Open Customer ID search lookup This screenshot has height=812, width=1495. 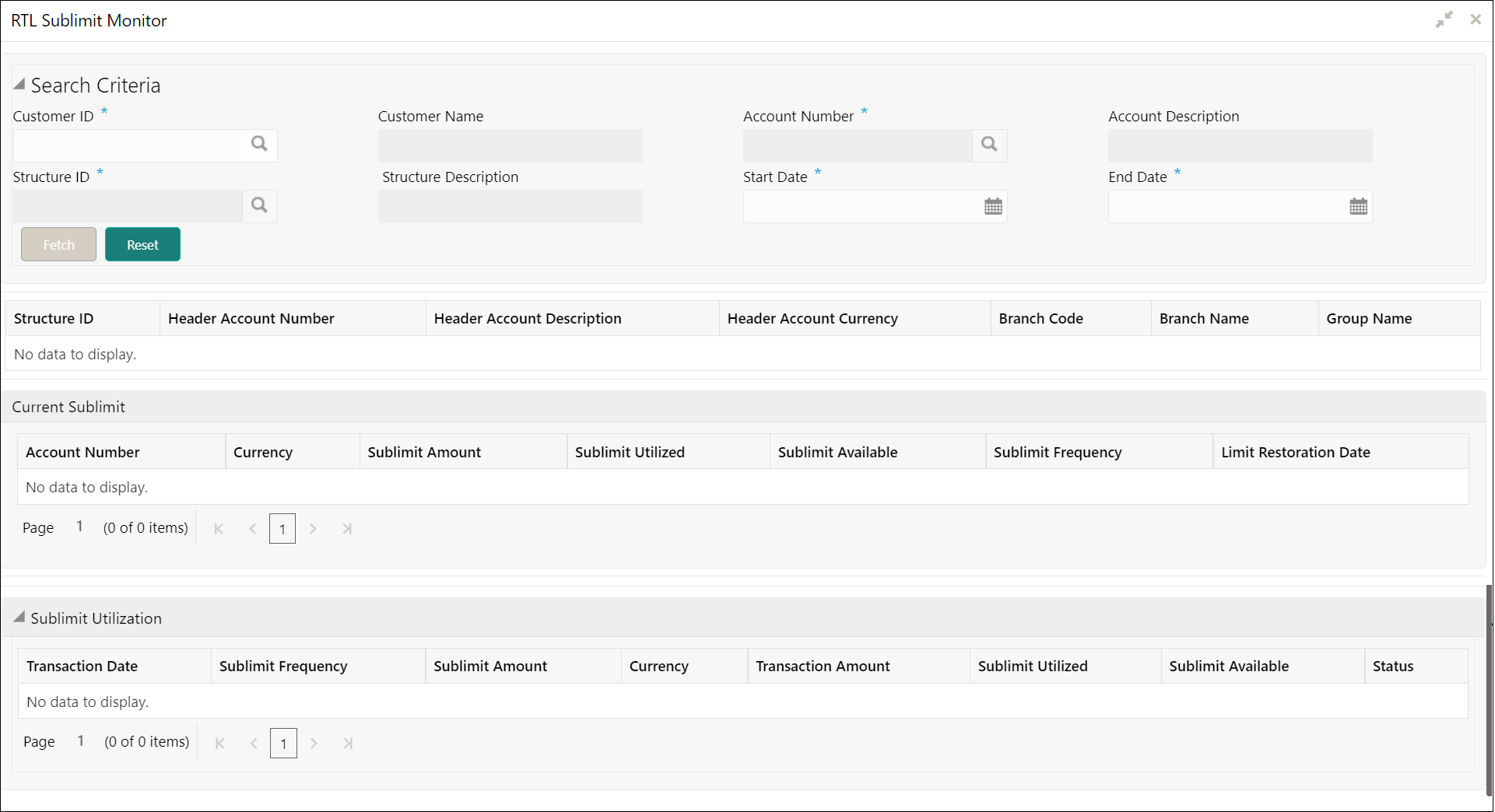click(259, 144)
